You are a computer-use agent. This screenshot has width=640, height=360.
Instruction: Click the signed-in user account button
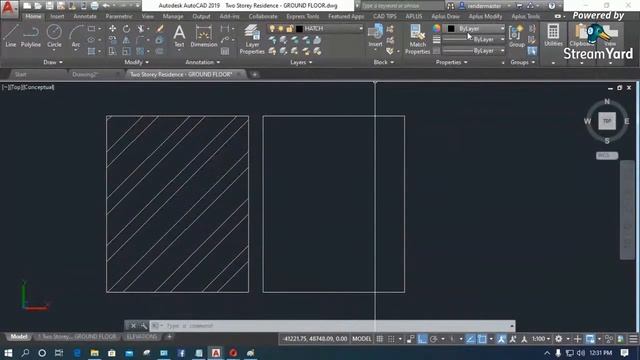(x=485, y=6)
